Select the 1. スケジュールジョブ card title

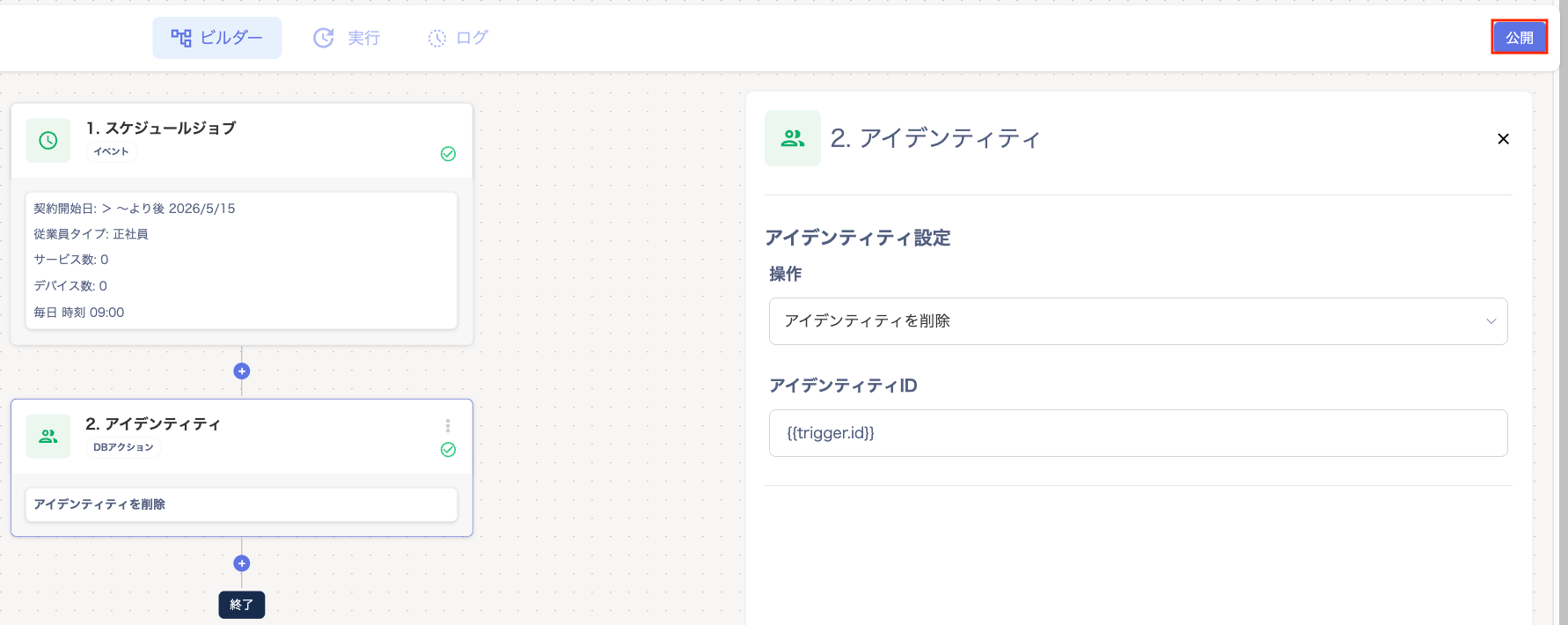[x=161, y=129]
